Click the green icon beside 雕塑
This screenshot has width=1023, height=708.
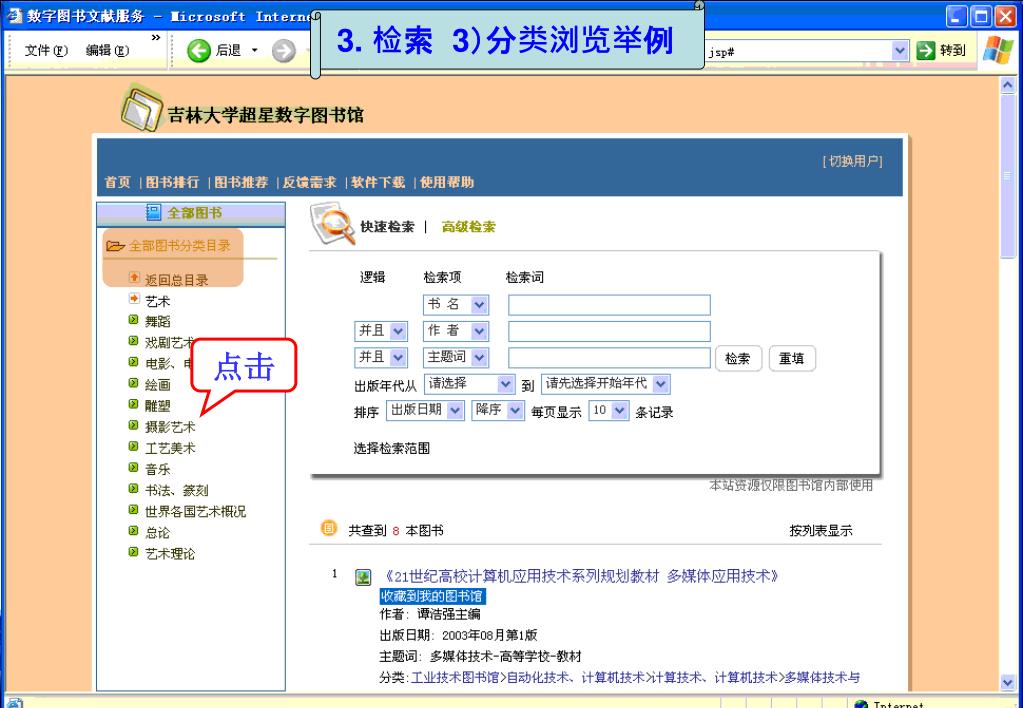(134, 404)
